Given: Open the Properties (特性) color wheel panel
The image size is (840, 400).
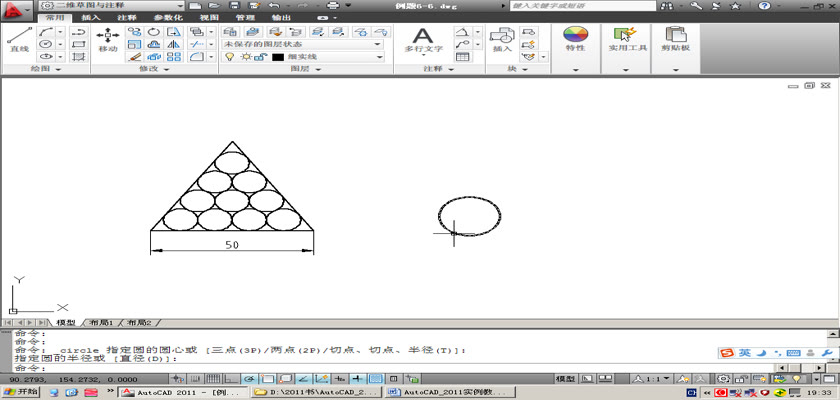Looking at the screenshot, I should (575, 38).
